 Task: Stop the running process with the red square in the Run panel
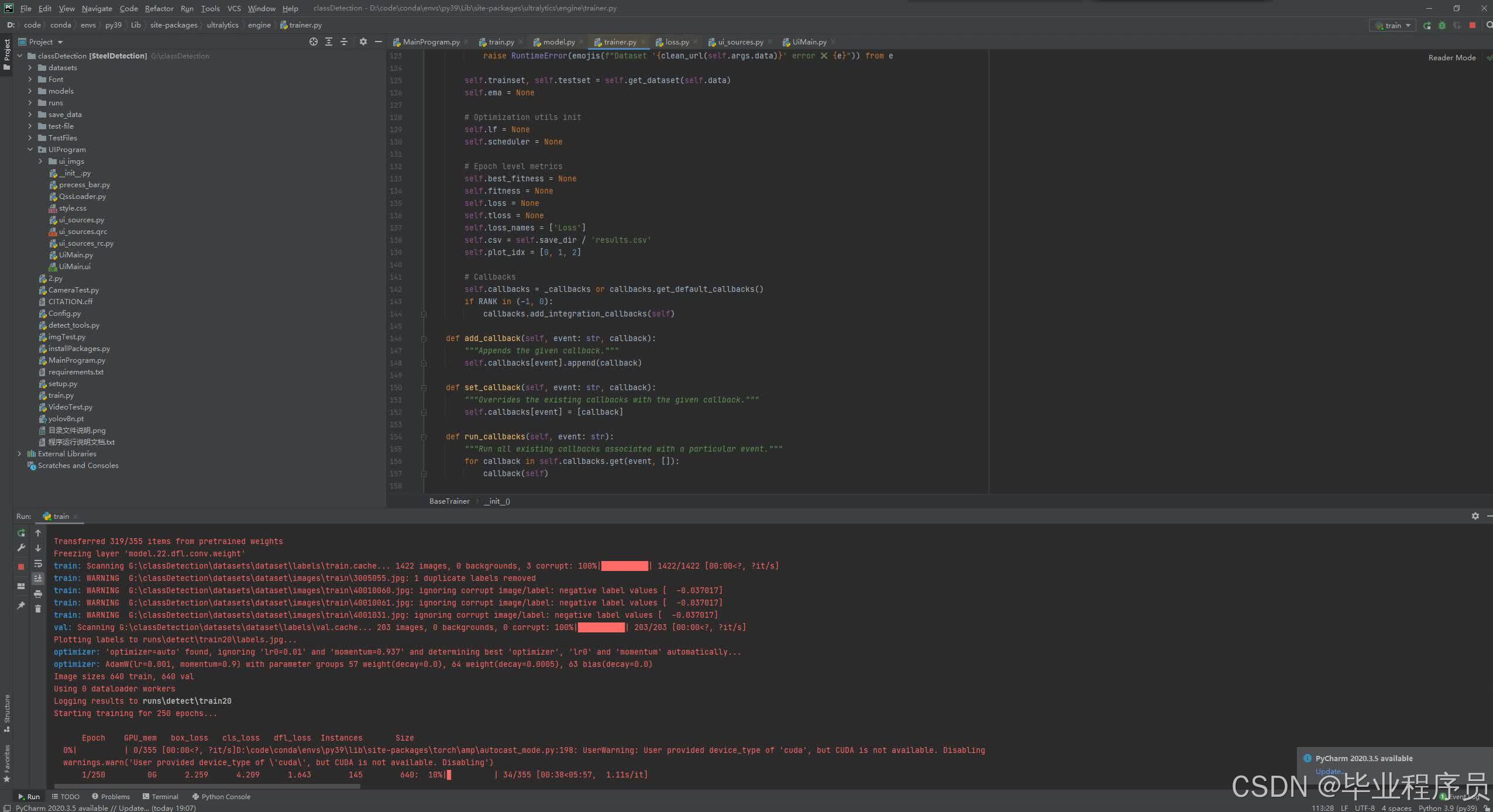pyautogui.click(x=21, y=566)
